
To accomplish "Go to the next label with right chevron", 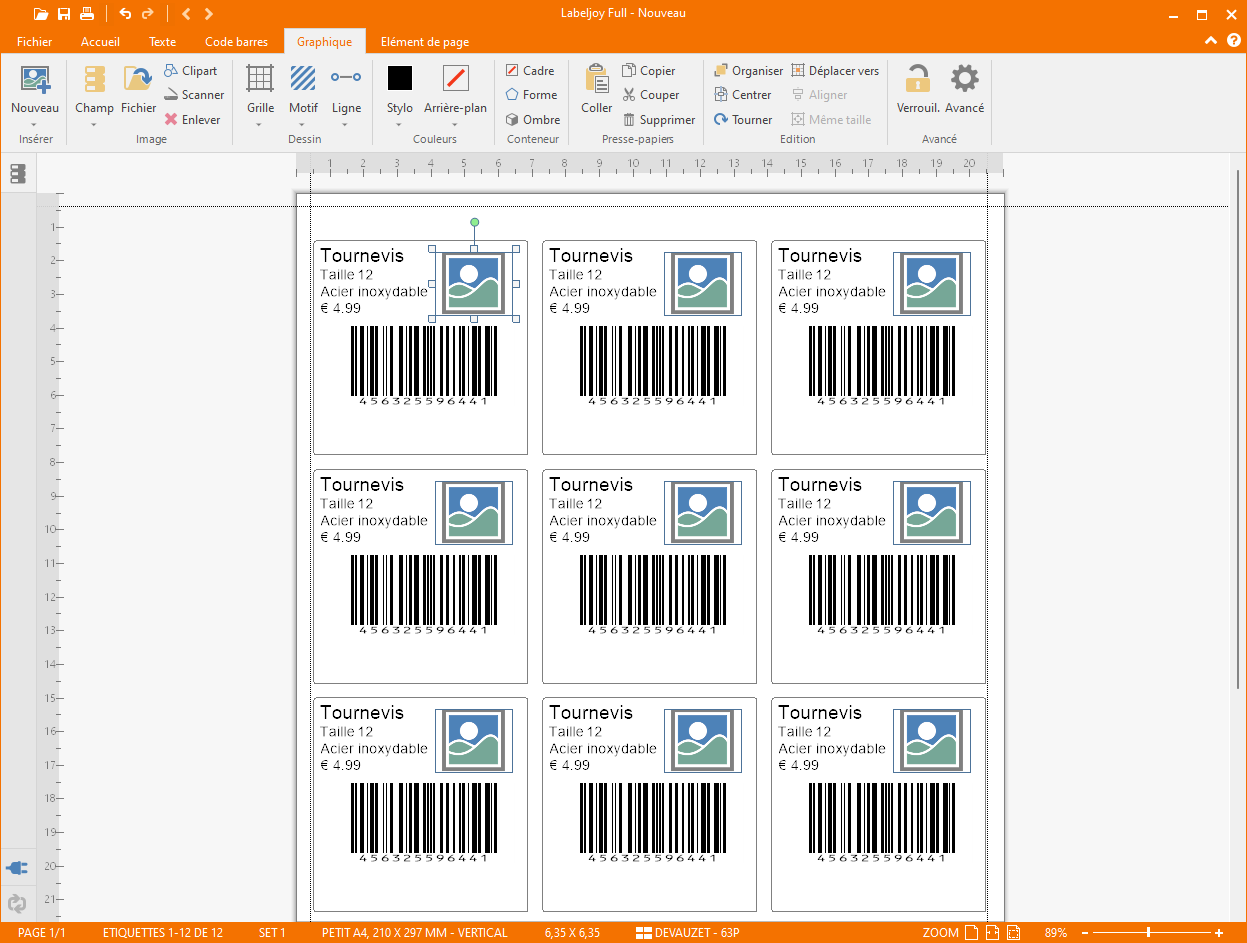I will coord(208,14).
